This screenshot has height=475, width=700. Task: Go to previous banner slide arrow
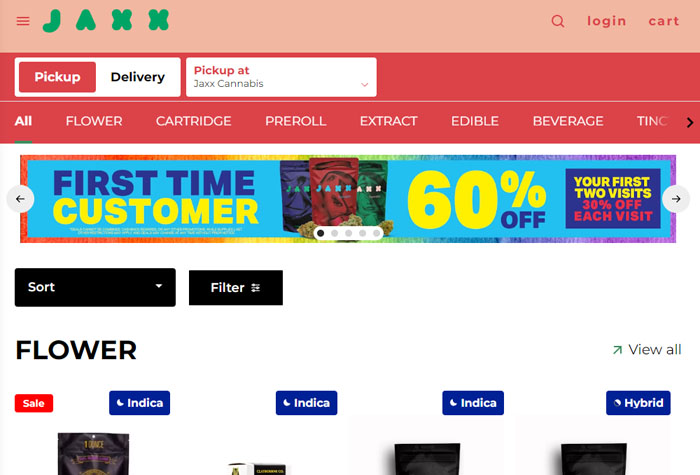coord(20,199)
